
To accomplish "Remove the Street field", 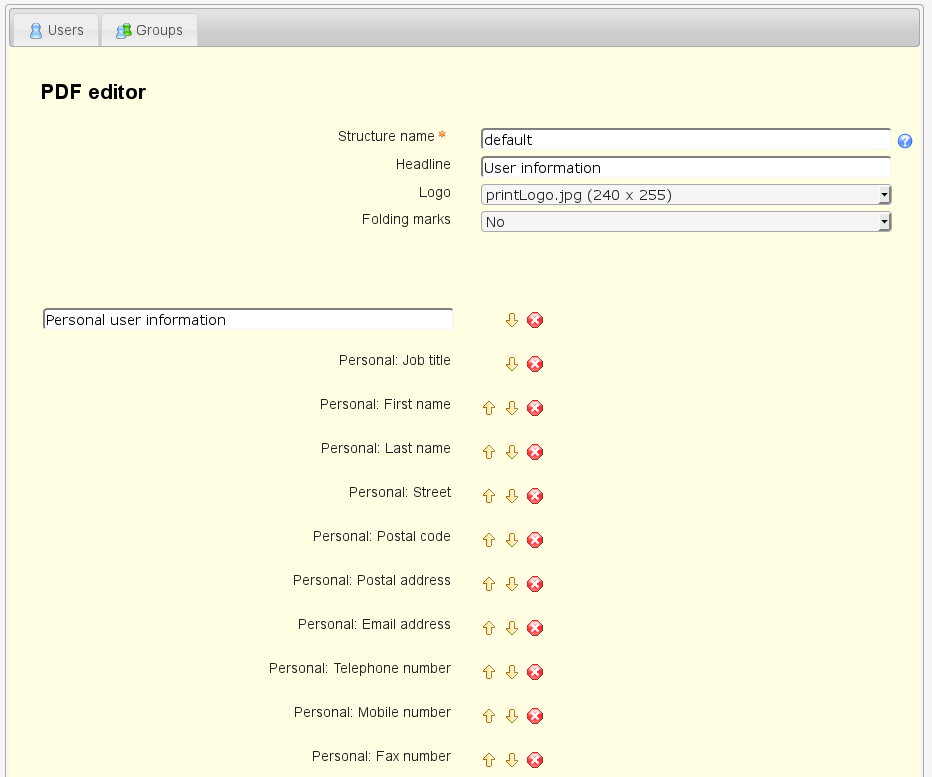I will (x=535, y=496).
